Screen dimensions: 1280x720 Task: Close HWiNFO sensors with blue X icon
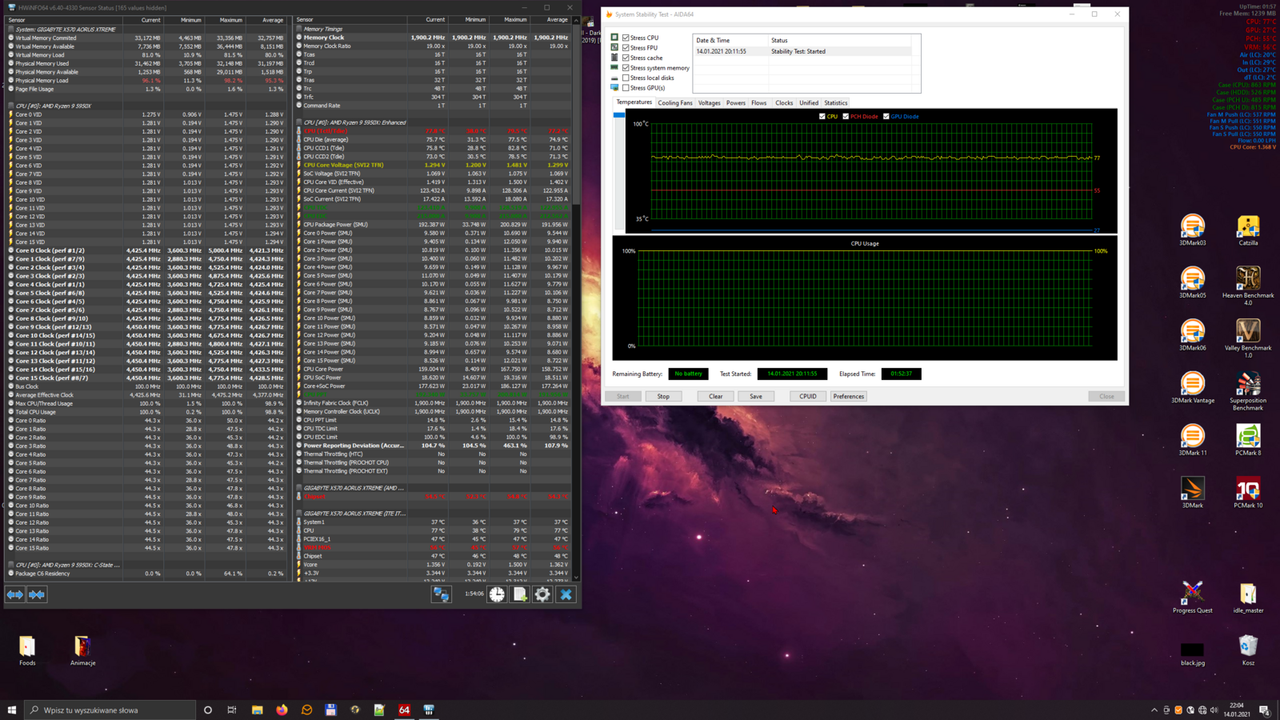566,594
